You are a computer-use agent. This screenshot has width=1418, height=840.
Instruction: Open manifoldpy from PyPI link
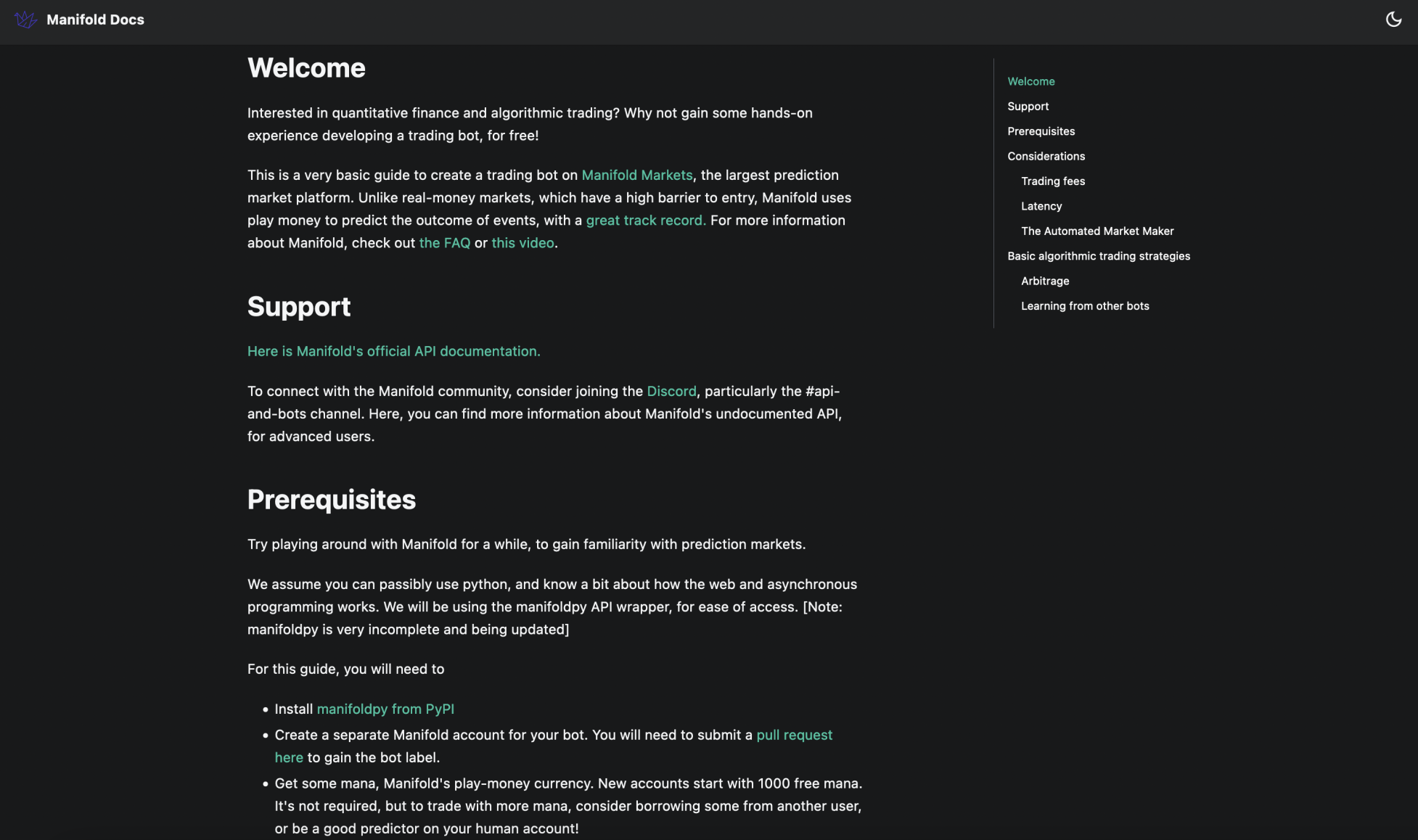click(x=385, y=709)
